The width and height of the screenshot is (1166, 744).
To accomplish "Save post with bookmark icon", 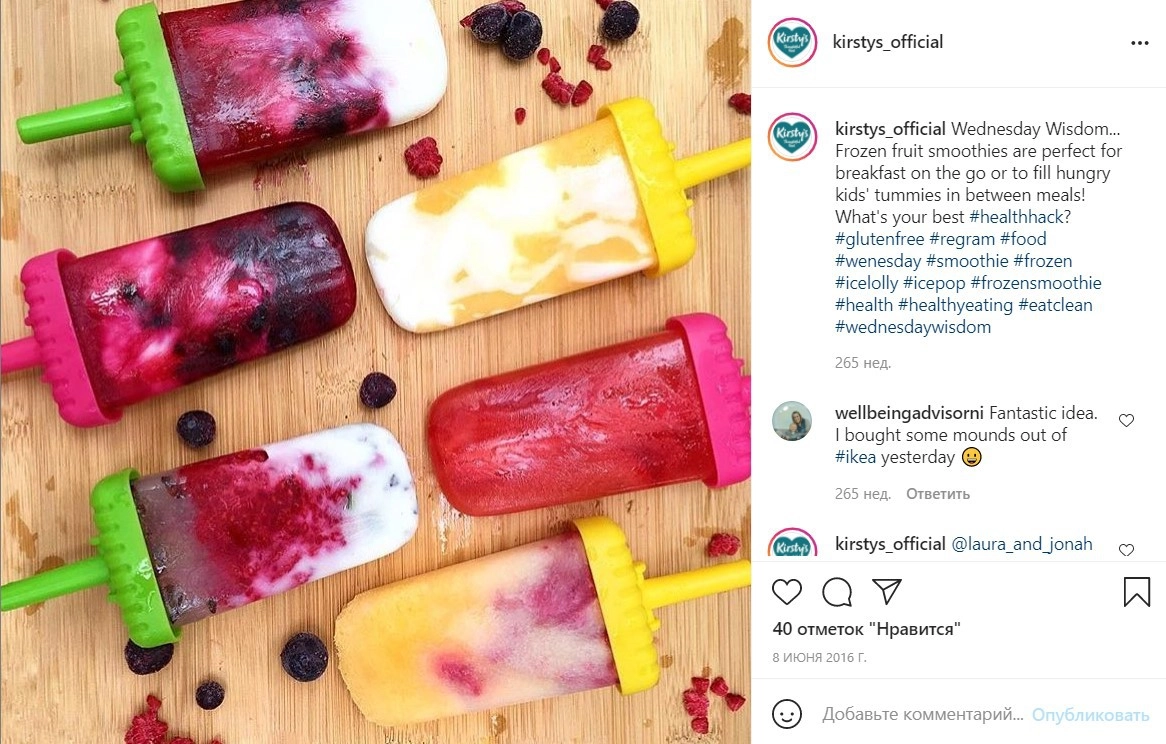I will coord(1136,592).
